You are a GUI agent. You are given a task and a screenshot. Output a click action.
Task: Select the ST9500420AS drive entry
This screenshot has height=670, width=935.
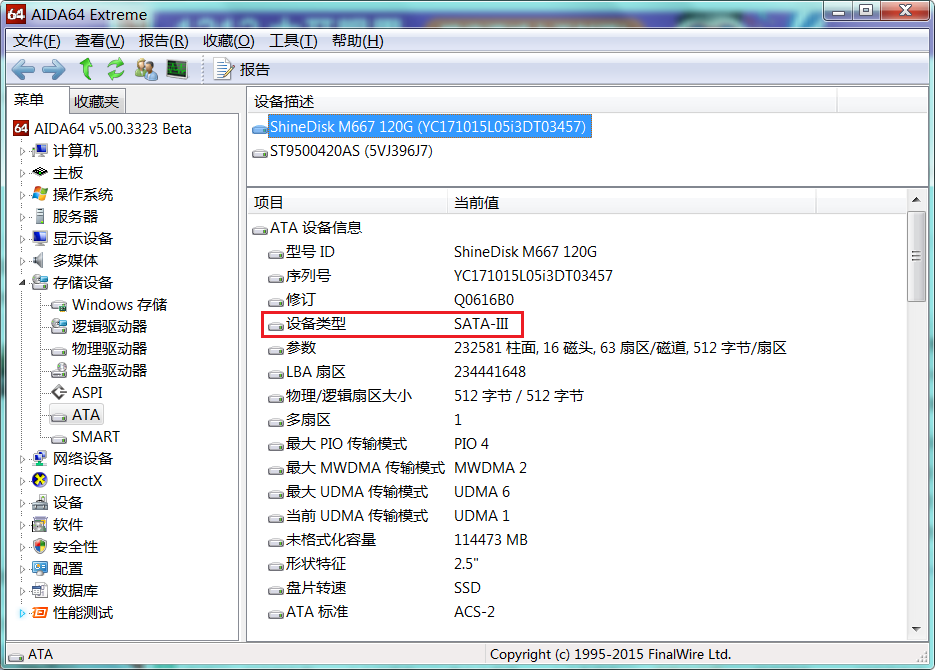(x=350, y=151)
